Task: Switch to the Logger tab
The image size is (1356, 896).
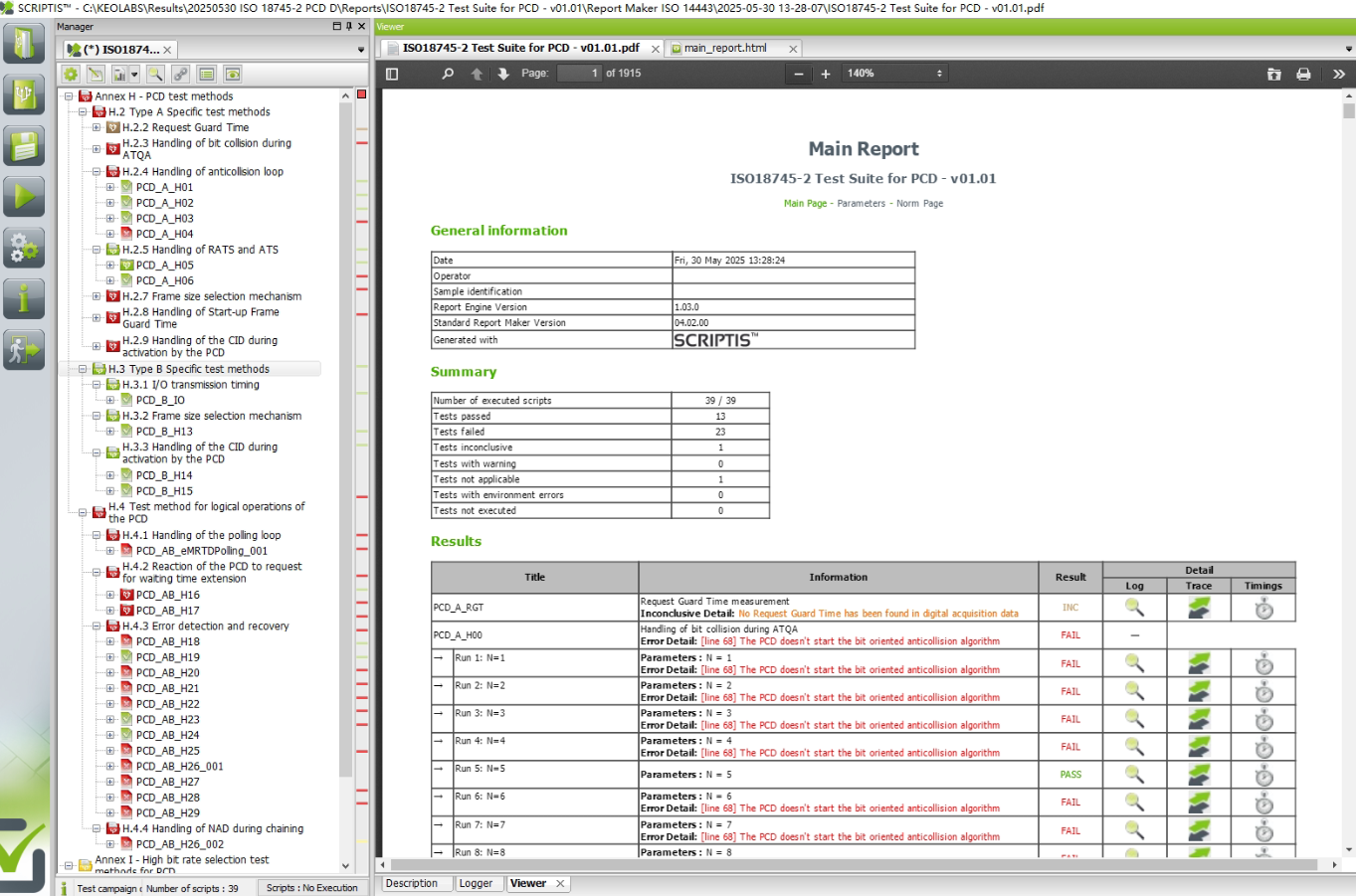Action: pyautogui.click(x=476, y=883)
